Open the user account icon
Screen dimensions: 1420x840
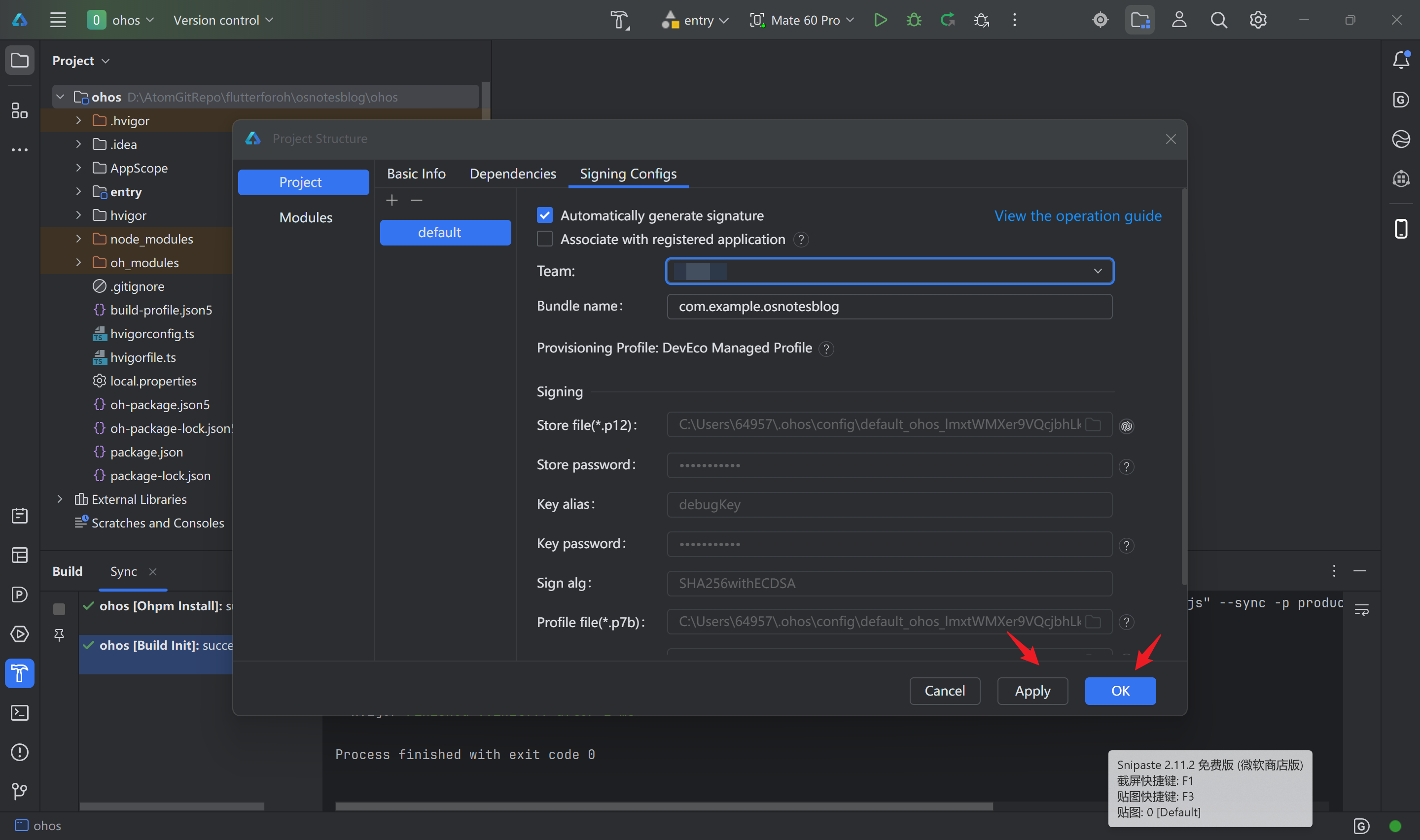point(1179,20)
